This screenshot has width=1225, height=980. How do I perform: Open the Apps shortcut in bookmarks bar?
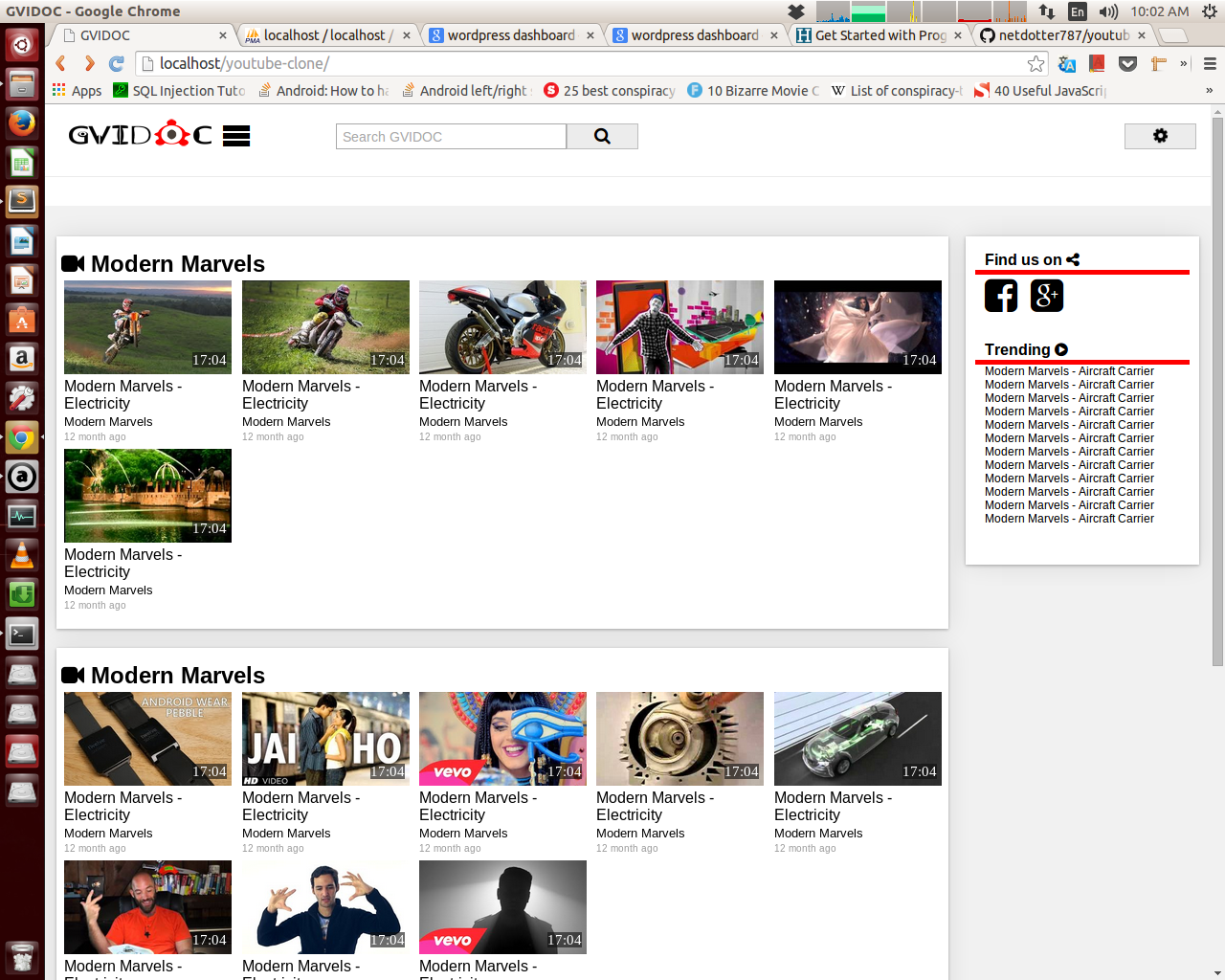pyautogui.click(x=77, y=90)
